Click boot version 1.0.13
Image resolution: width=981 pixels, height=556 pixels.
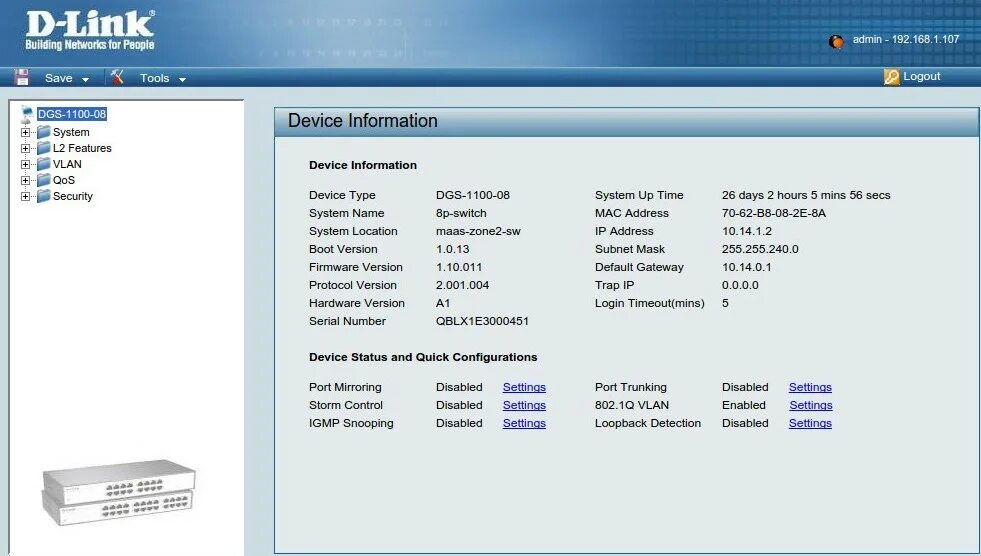pos(452,249)
